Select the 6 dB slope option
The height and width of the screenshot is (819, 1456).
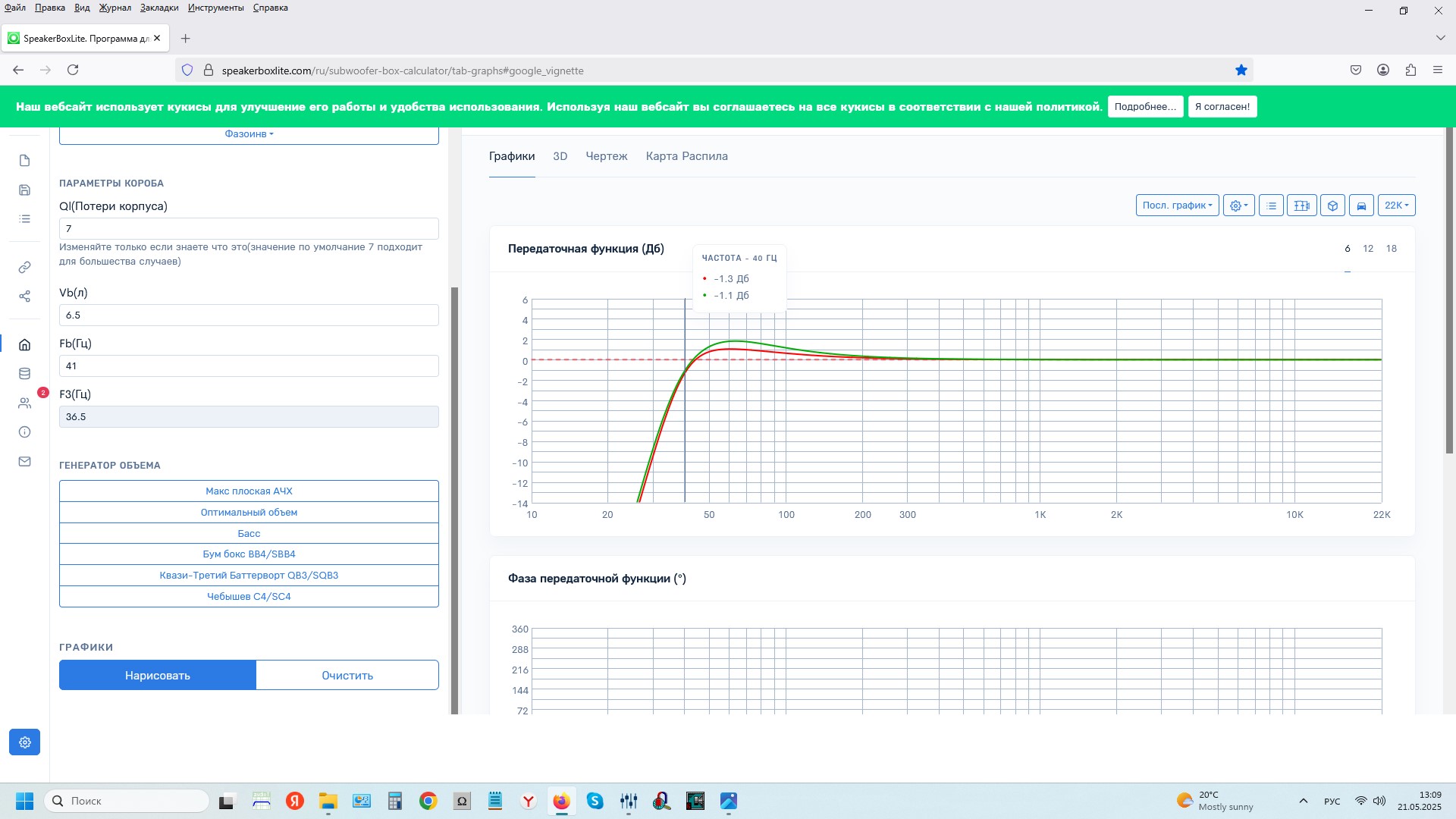point(1348,249)
